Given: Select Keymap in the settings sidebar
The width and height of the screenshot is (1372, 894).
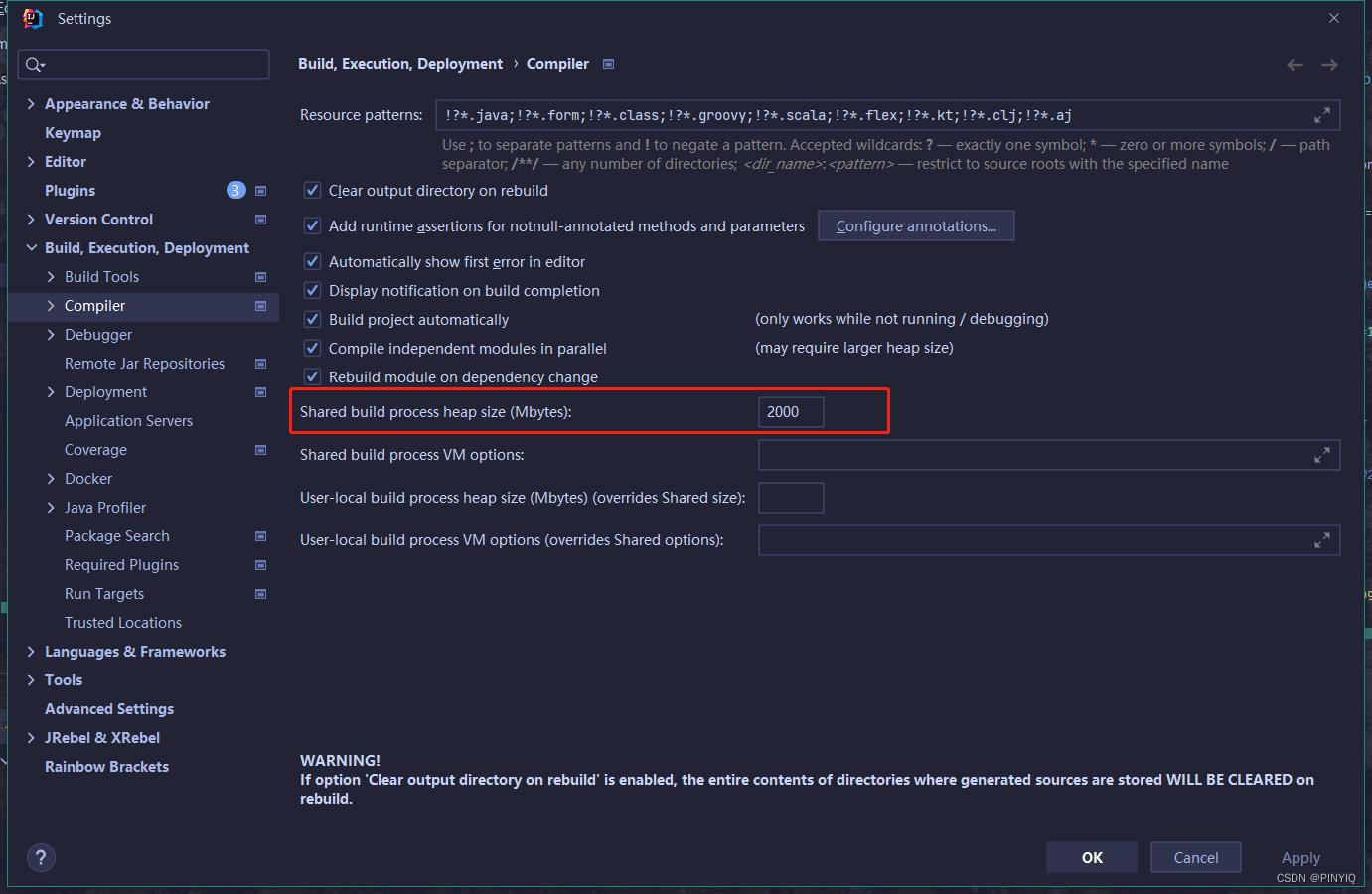Looking at the screenshot, I should pos(74,132).
